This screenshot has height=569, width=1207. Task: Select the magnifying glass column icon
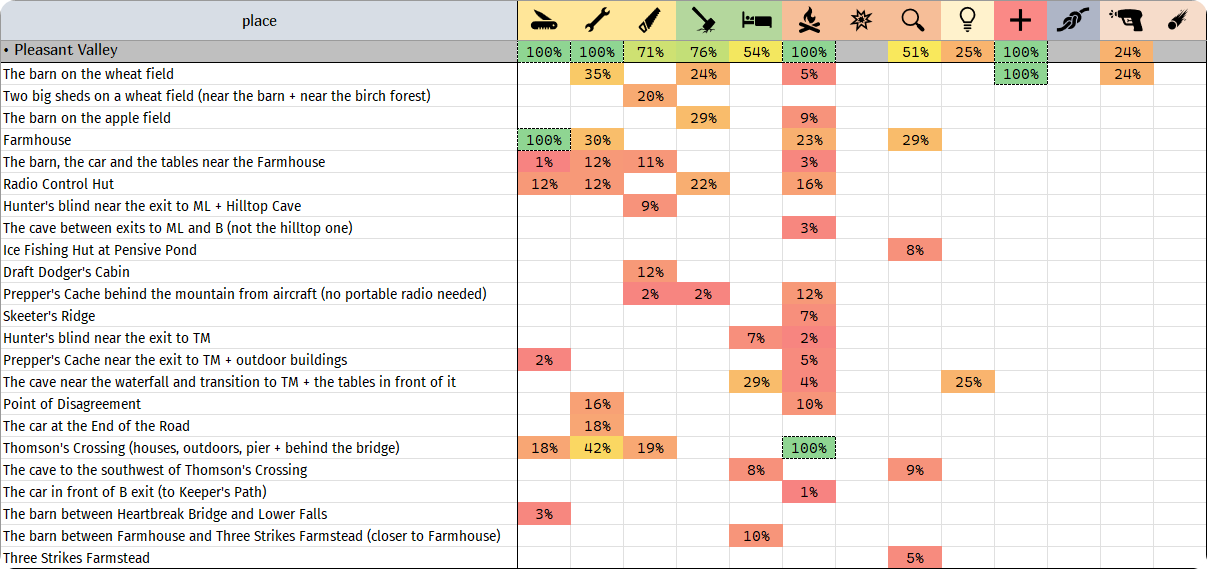pyautogui.click(x=914, y=21)
